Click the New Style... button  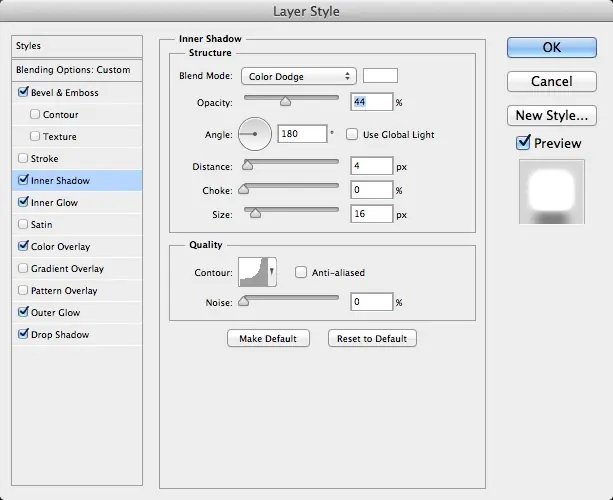pos(552,115)
